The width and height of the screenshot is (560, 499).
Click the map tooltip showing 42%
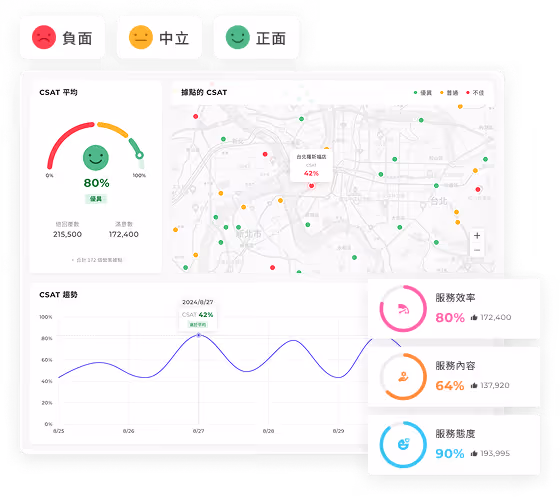pos(311,166)
